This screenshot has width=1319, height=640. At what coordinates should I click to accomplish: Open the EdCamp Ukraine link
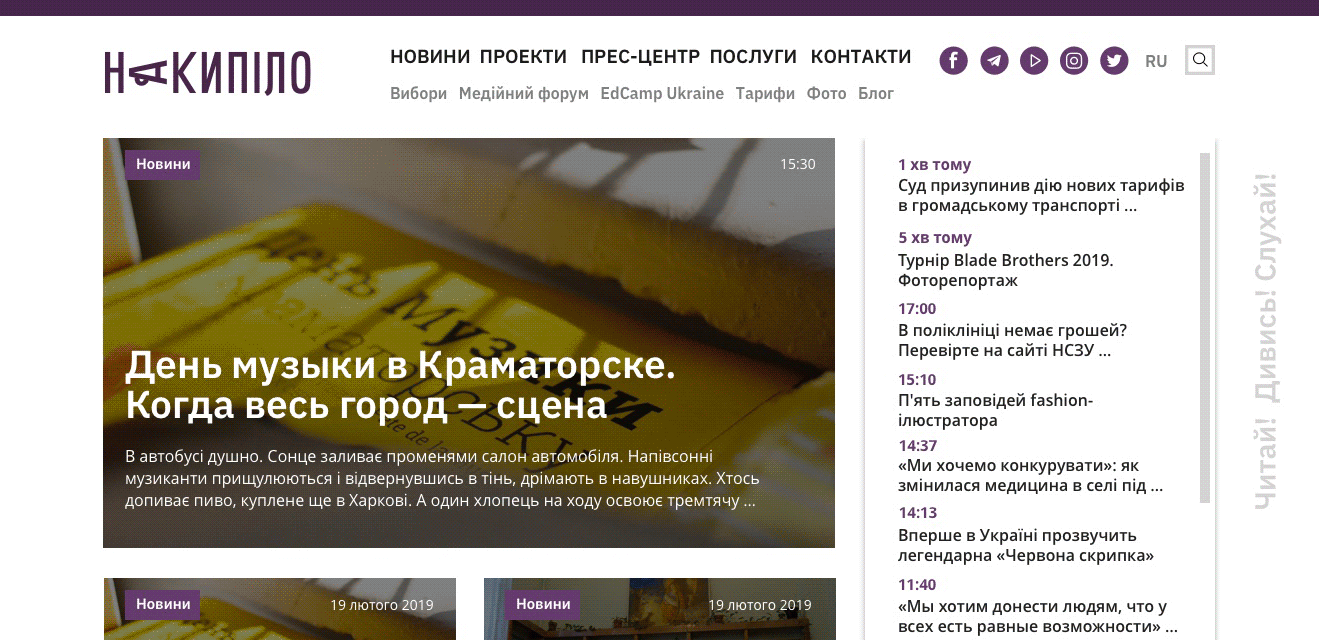pyautogui.click(x=662, y=94)
